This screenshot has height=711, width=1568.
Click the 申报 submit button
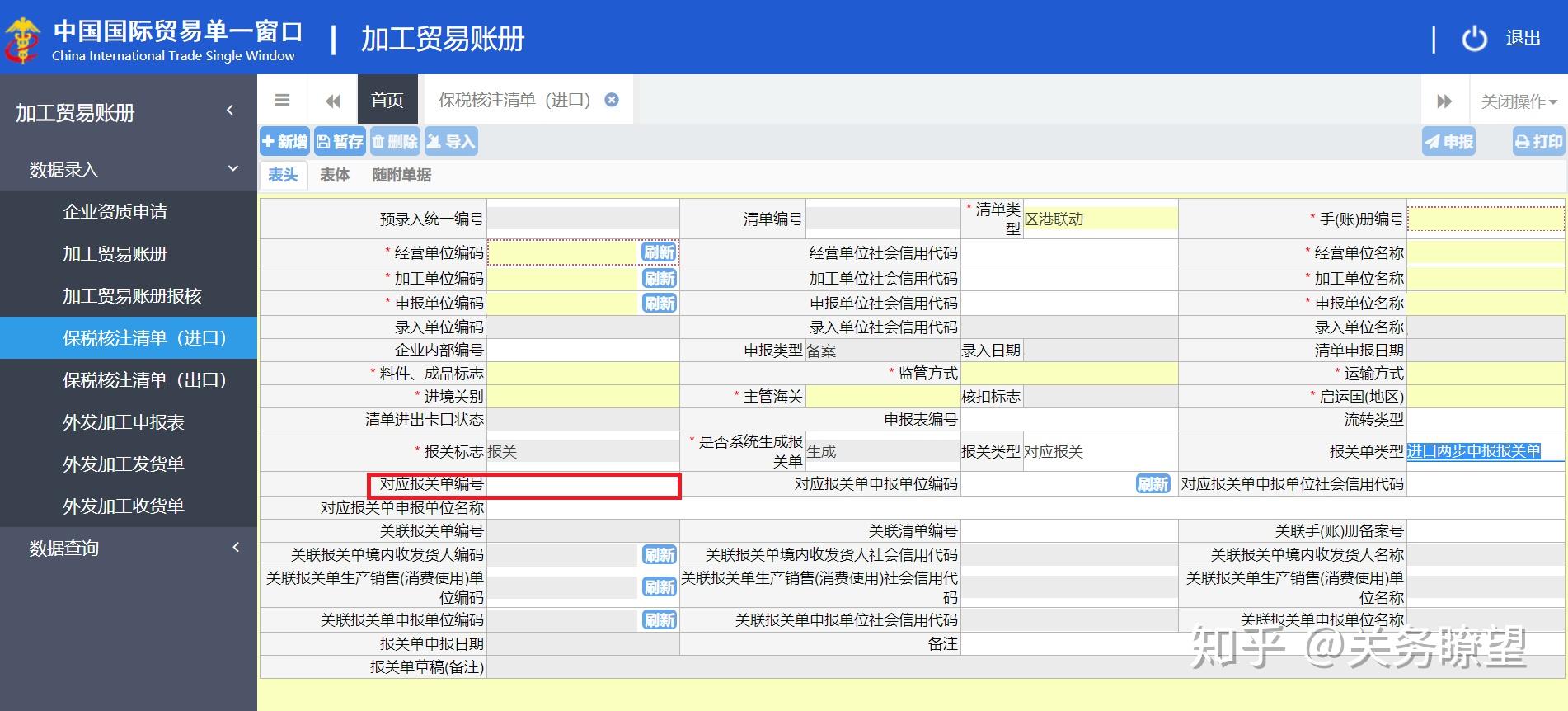click(x=1448, y=142)
